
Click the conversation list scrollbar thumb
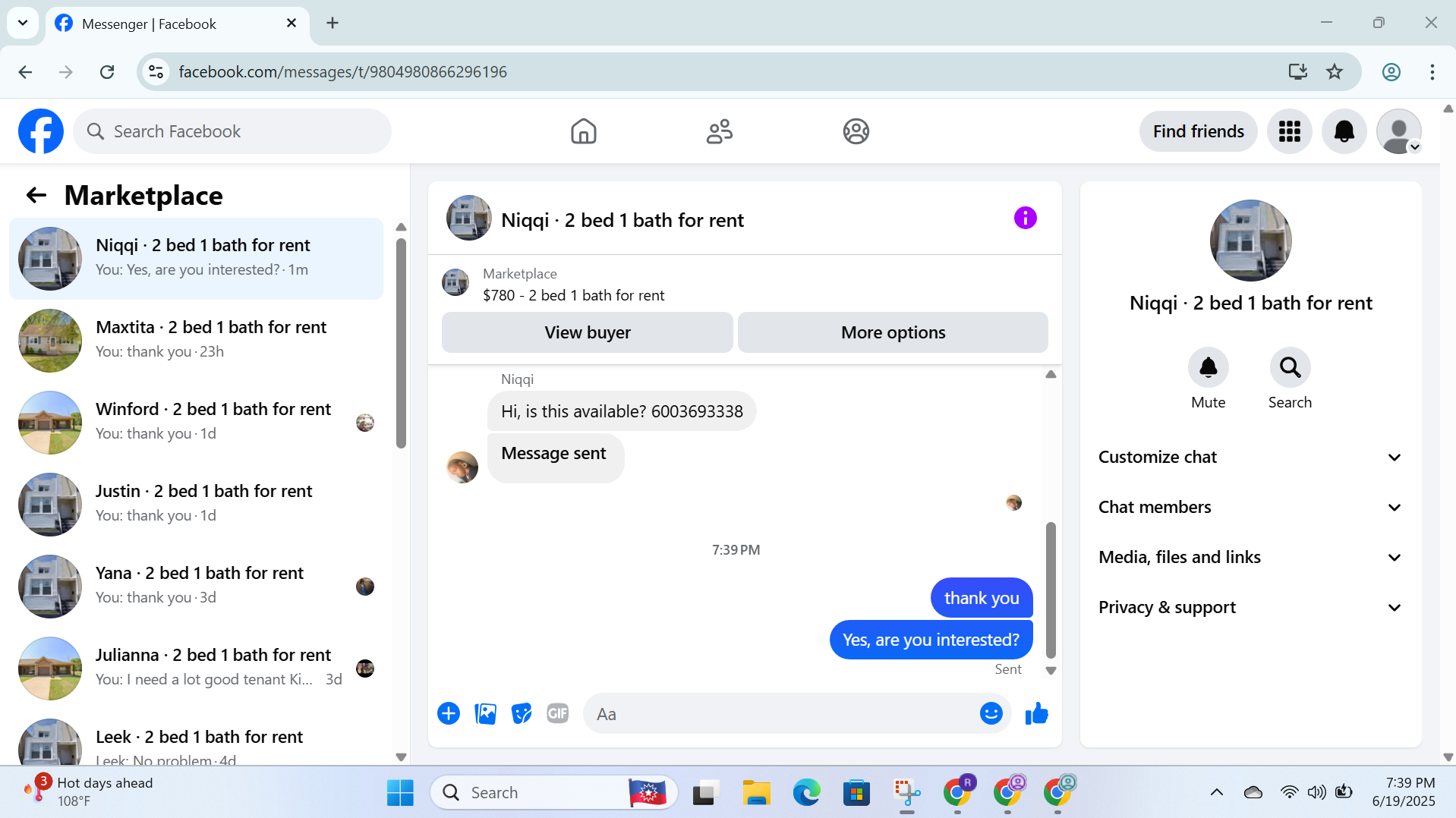pyautogui.click(x=401, y=343)
